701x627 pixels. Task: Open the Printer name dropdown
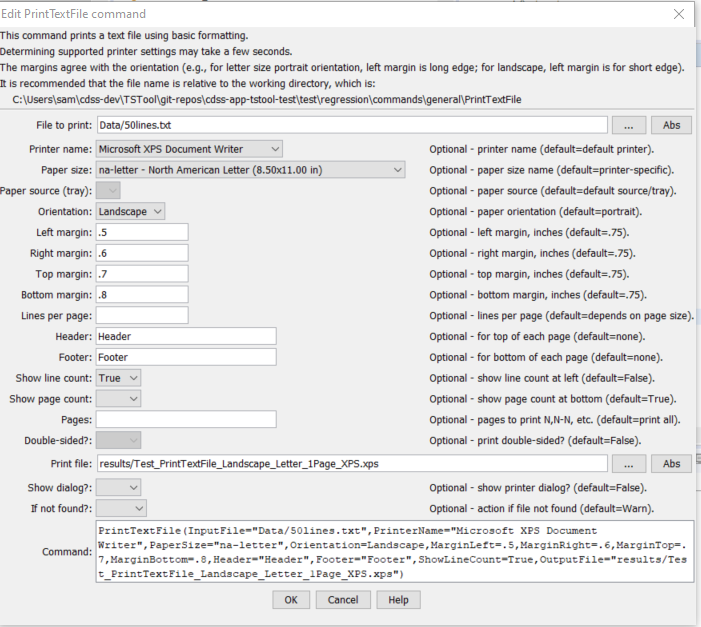click(x=189, y=149)
